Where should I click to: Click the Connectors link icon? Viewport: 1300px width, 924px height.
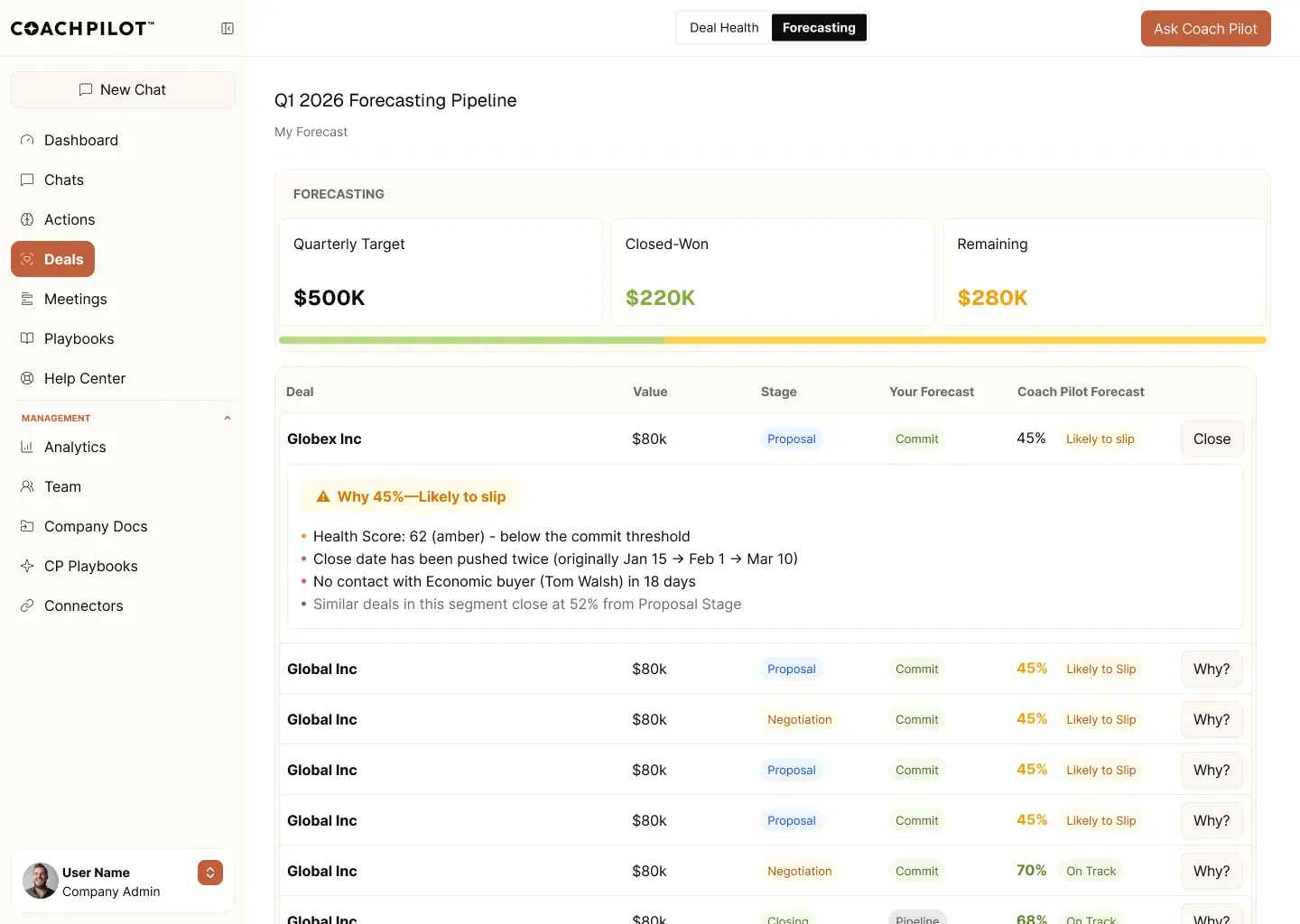click(27, 605)
